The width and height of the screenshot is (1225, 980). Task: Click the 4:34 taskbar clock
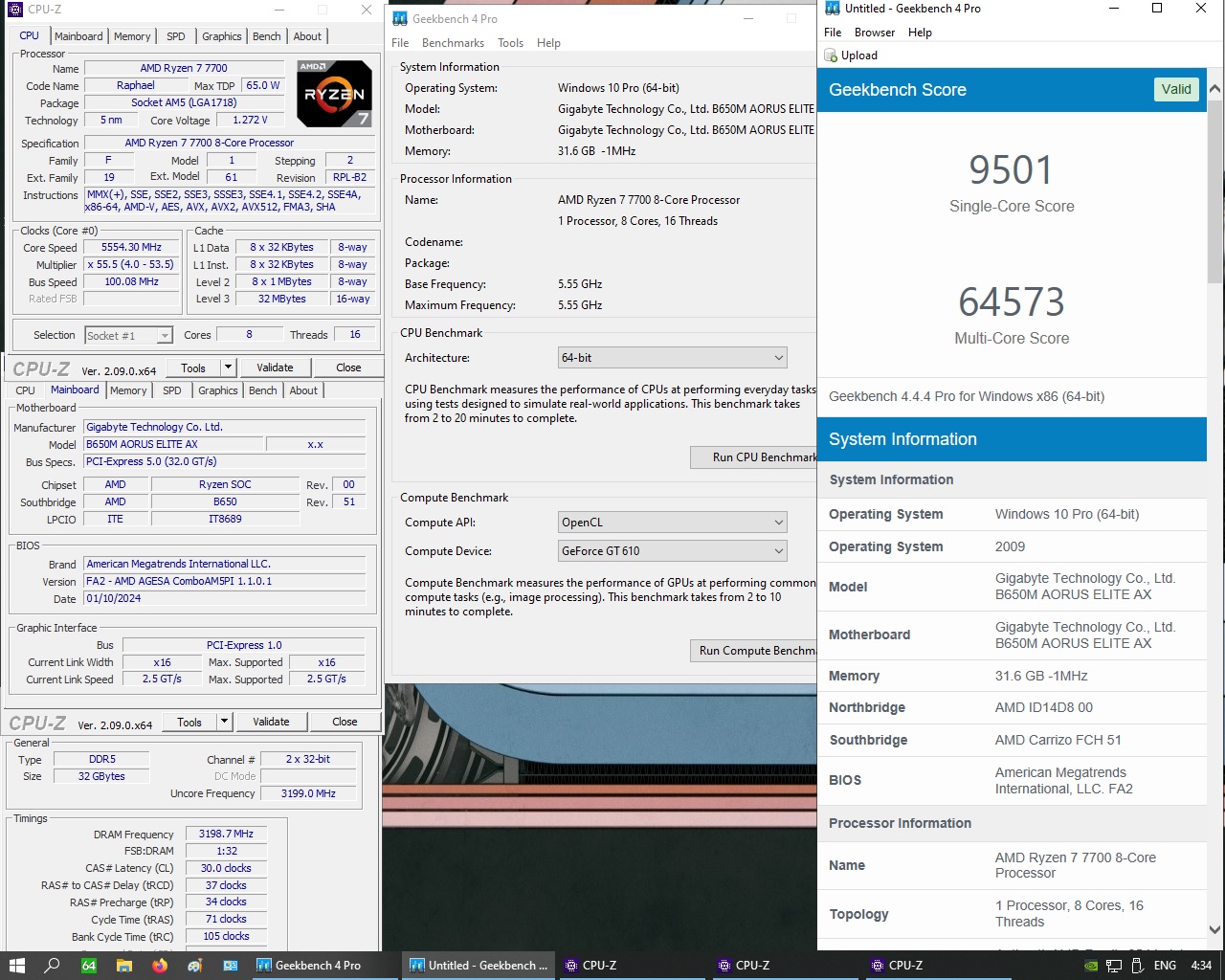tap(1201, 966)
